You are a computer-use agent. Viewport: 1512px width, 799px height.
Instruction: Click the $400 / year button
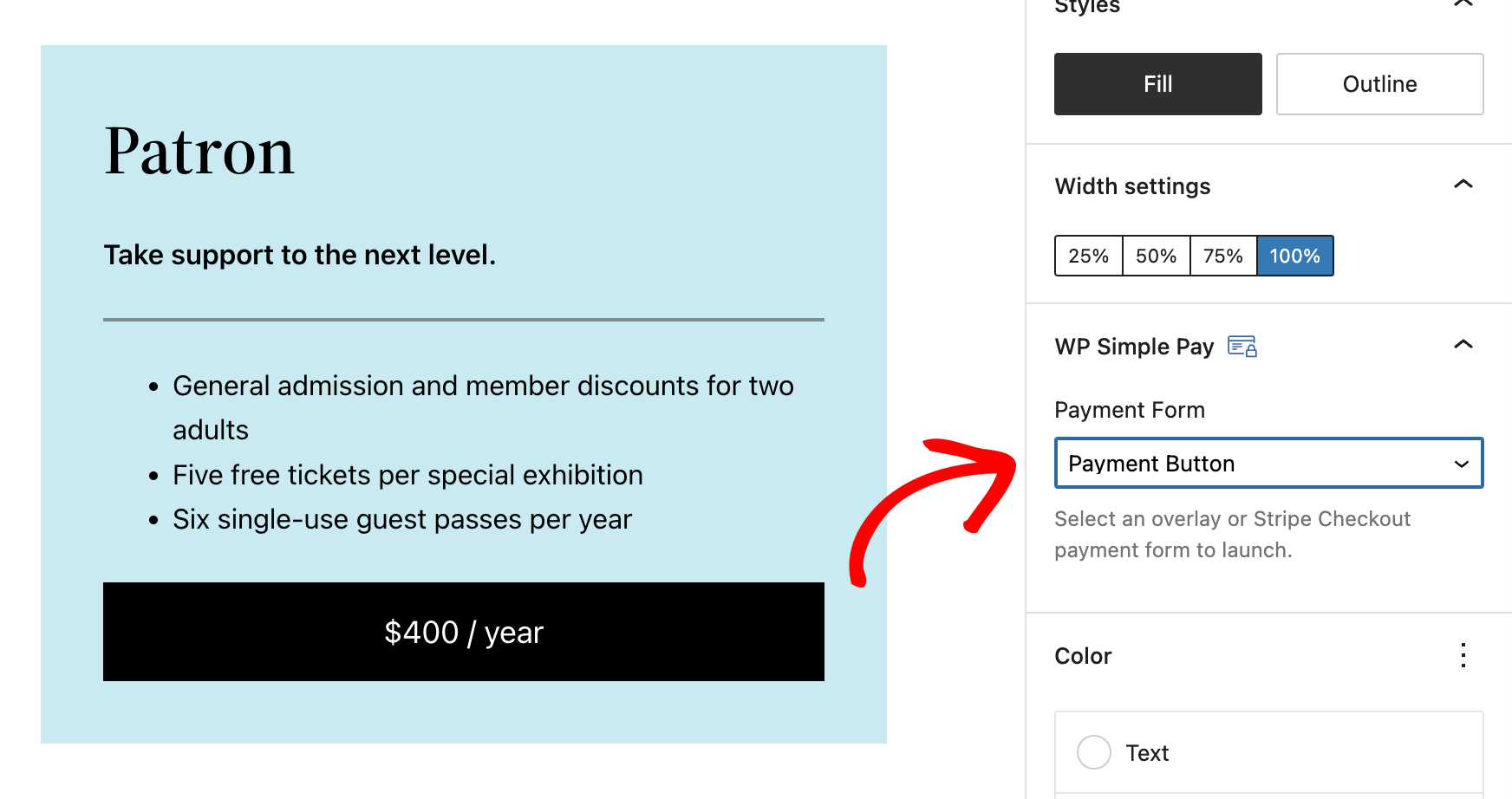(463, 632)
